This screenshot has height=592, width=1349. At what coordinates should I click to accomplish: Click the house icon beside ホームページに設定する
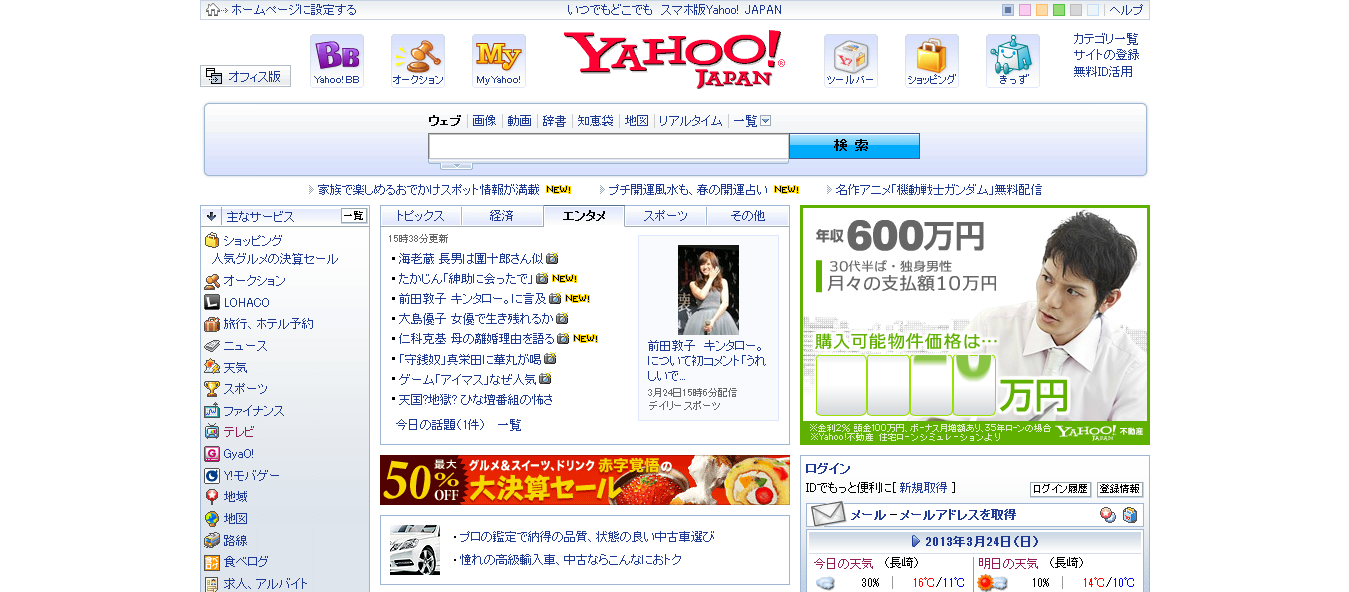[212, 10]
